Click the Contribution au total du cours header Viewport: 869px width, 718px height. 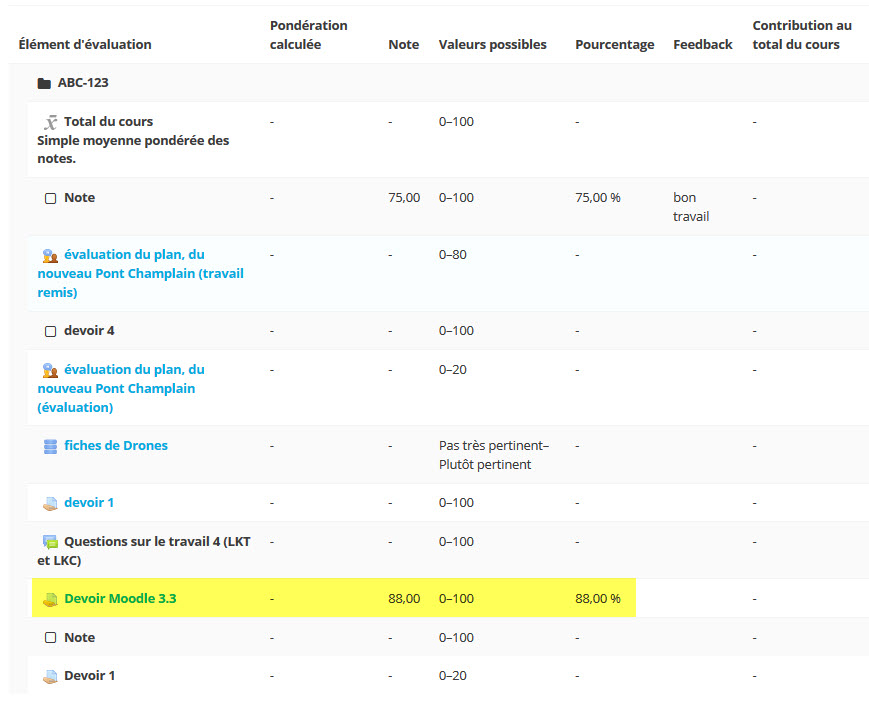(801, 35)
